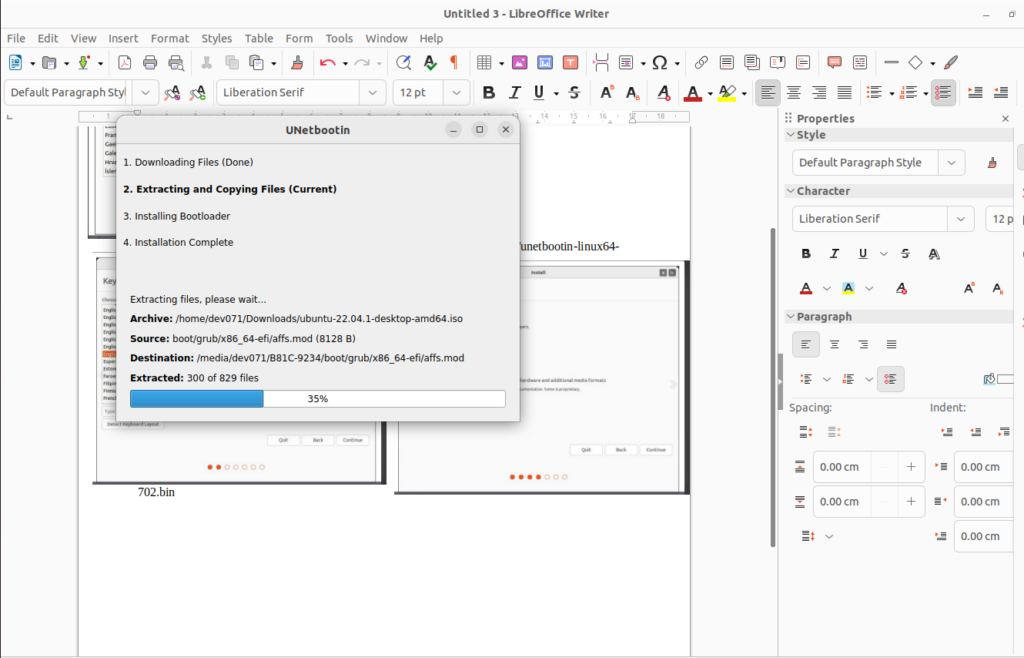Toggle Italic in the formatting toolbar
1024x658 pixels.
[515, 93]
